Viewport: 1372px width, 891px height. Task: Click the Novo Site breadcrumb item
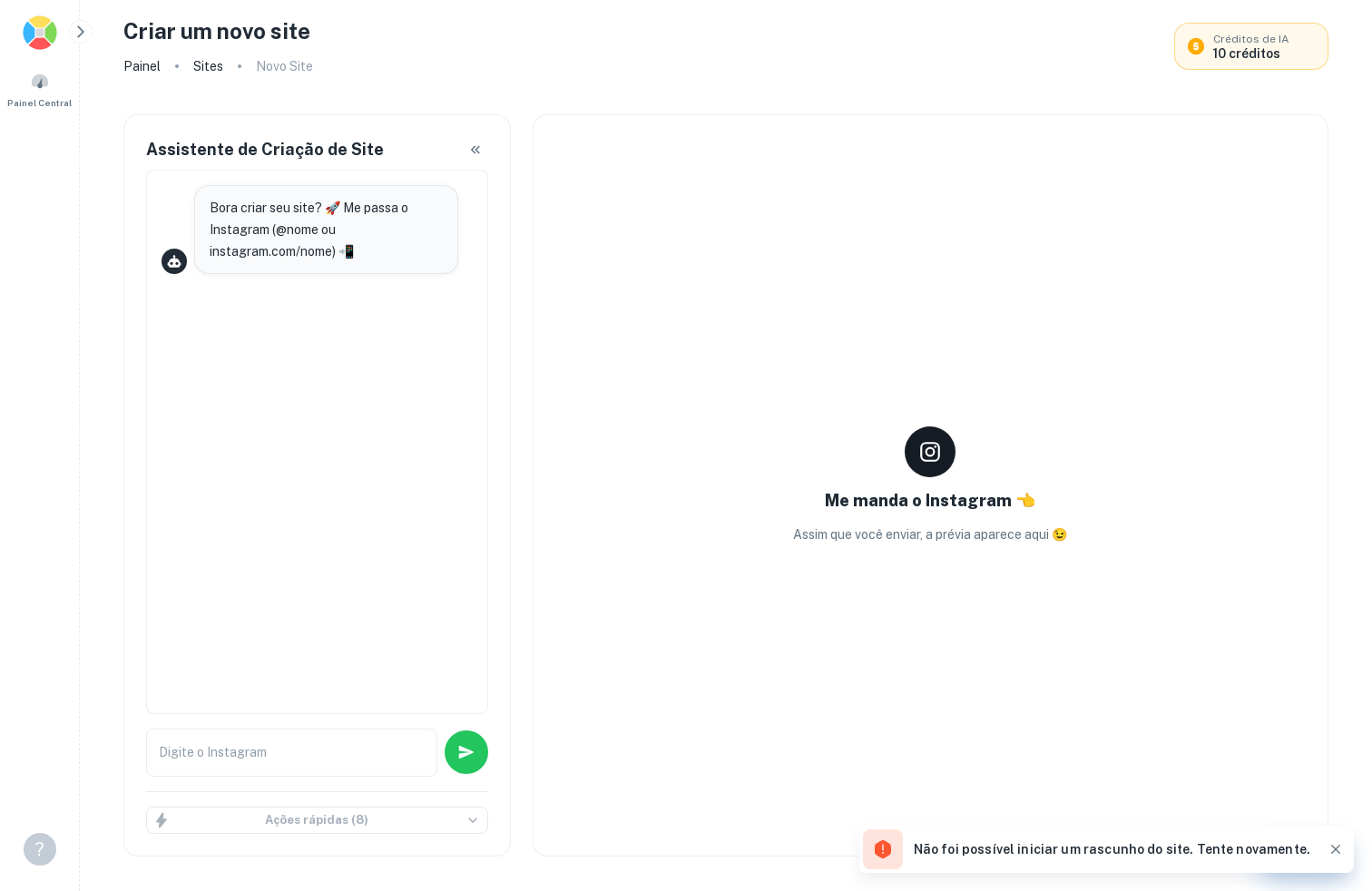284,66
